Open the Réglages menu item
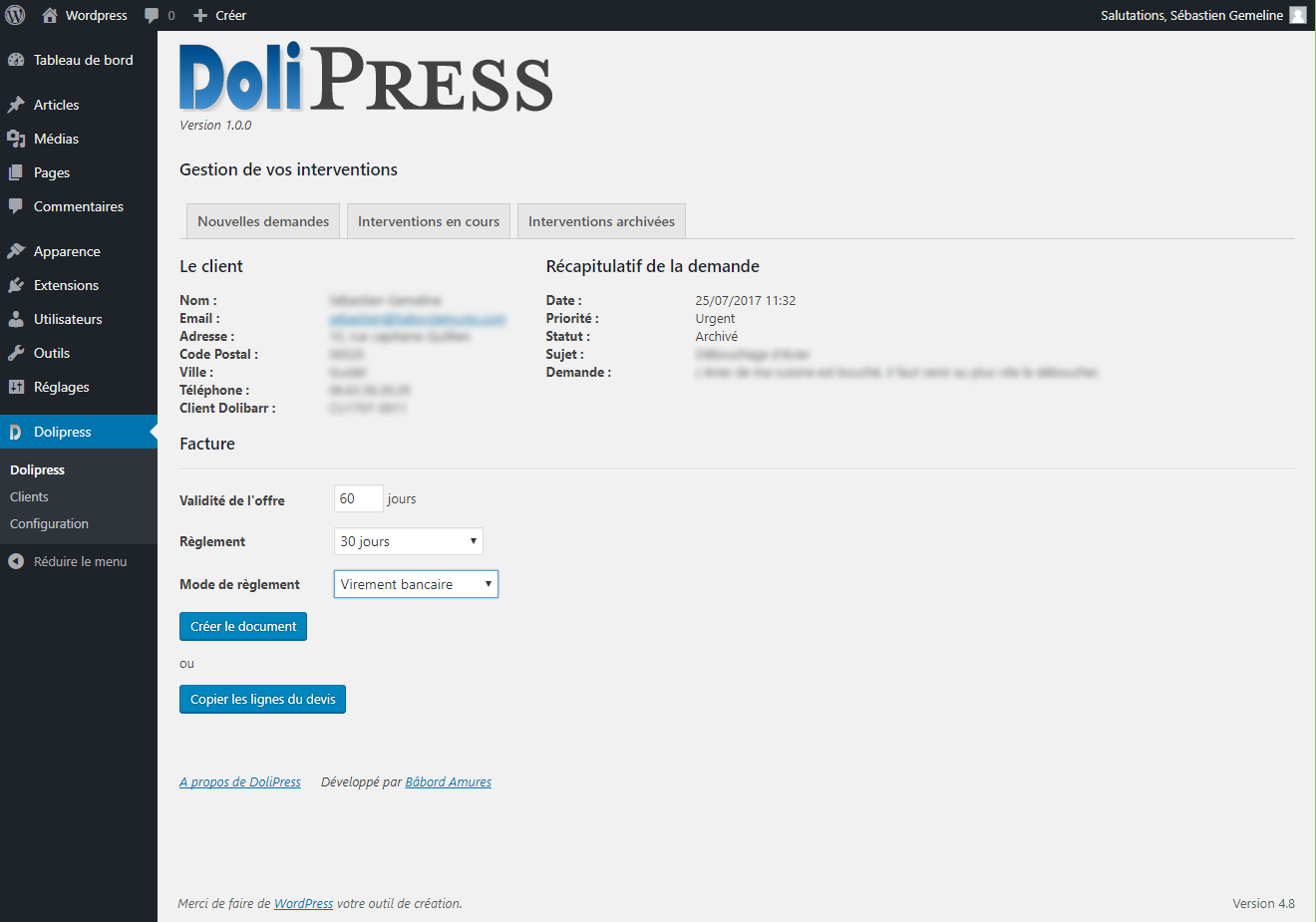 point(79,387)
